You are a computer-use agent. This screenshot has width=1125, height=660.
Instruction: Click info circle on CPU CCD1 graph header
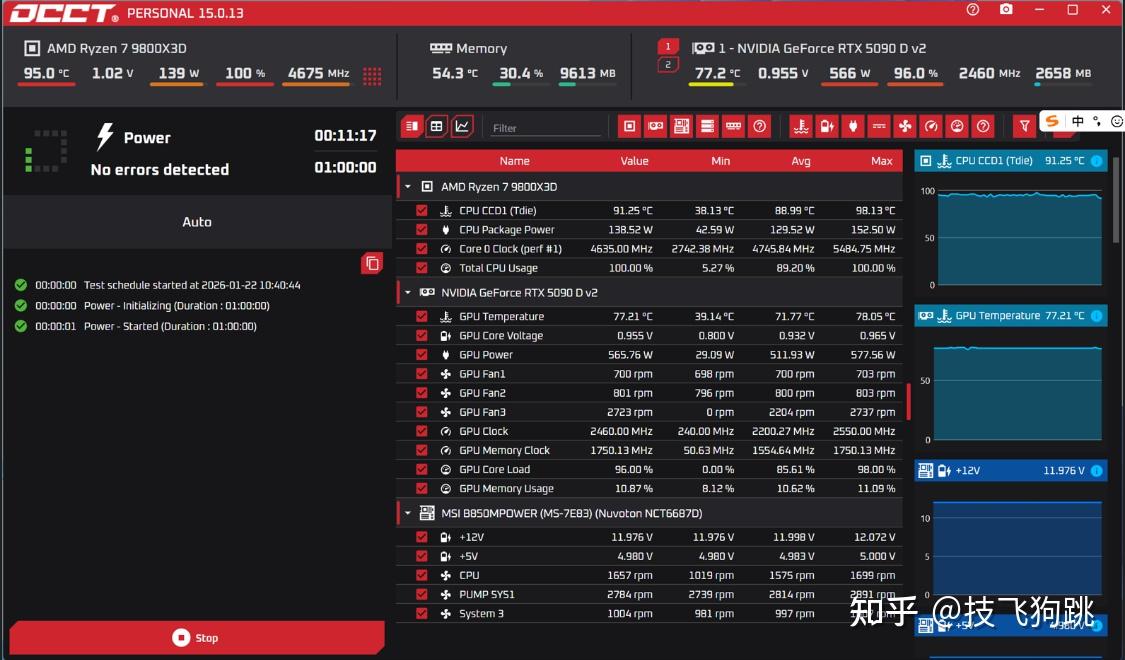tap(1097, 161)
